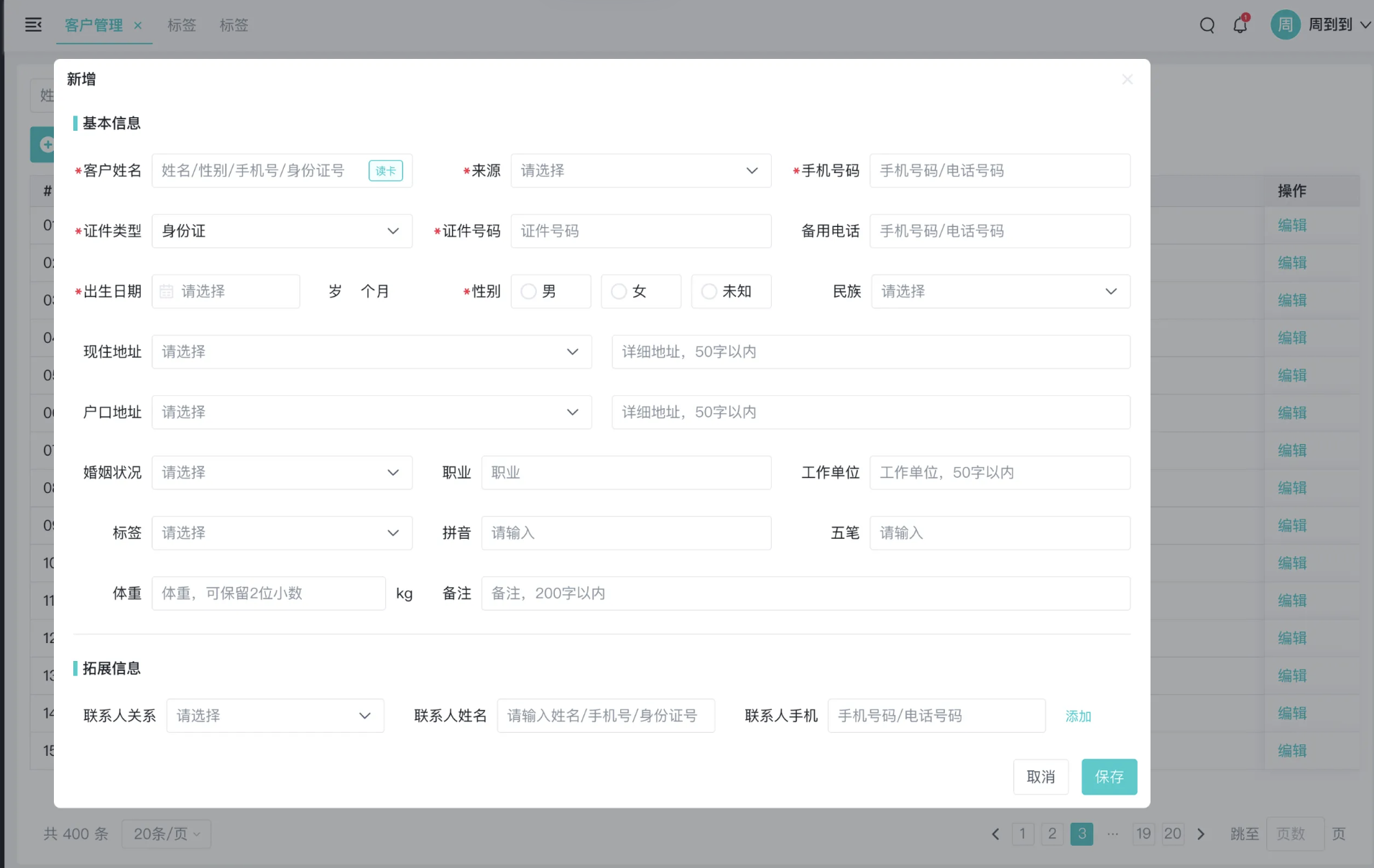This screenshot has height=868, width=1374.
Task: Focus the 工作单位 input field
Action: pos(1000,472)
